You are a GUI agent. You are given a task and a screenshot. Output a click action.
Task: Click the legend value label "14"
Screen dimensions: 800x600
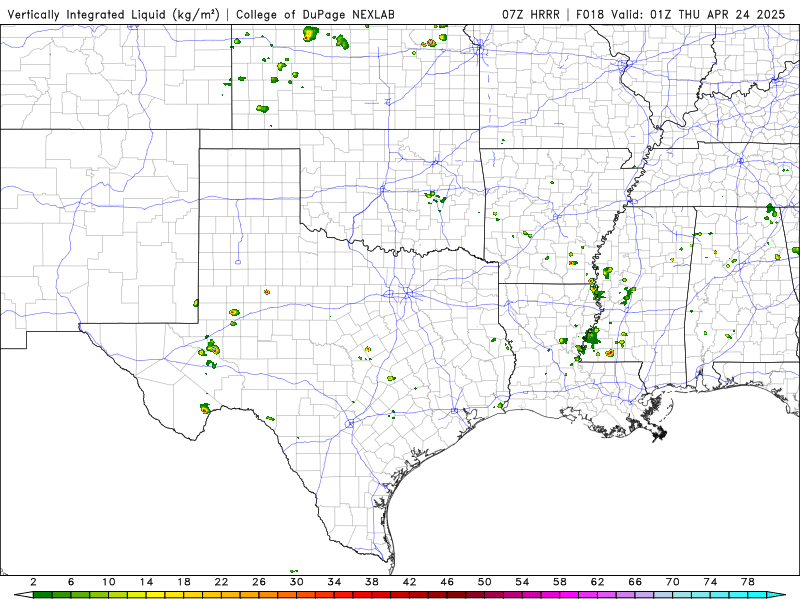[146, 582]
